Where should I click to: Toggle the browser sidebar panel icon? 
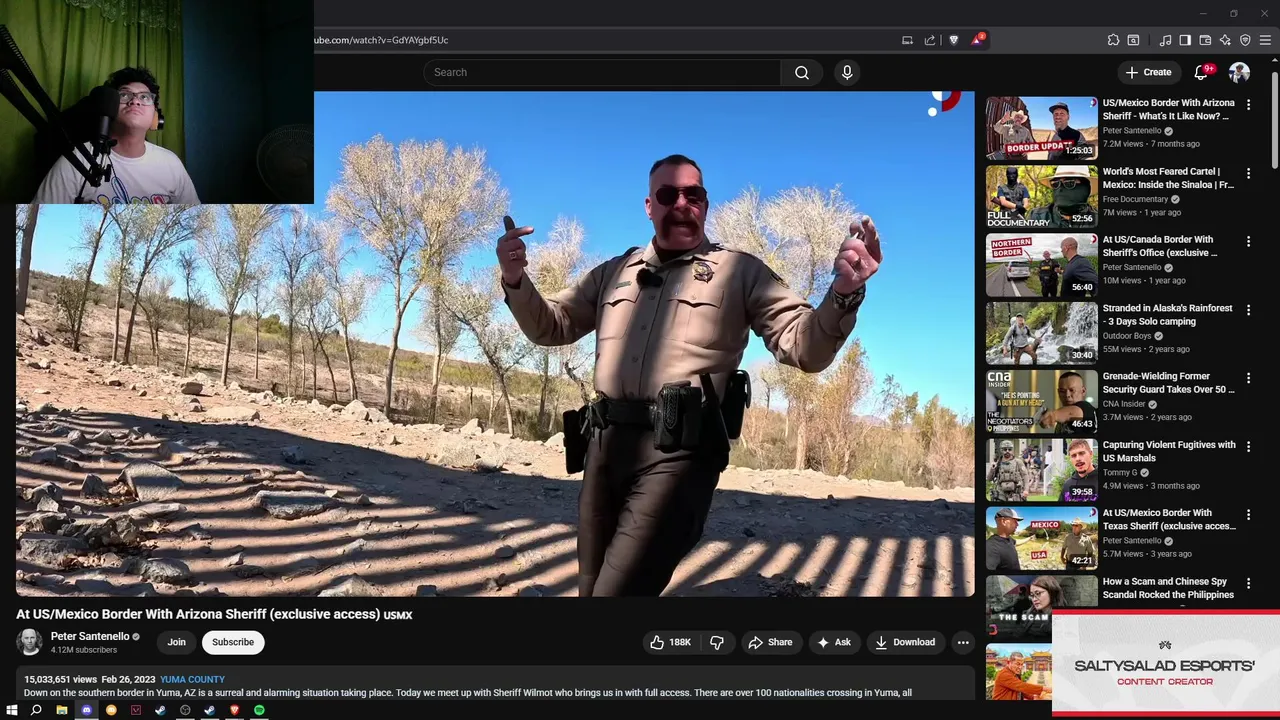pos(1185,40)
